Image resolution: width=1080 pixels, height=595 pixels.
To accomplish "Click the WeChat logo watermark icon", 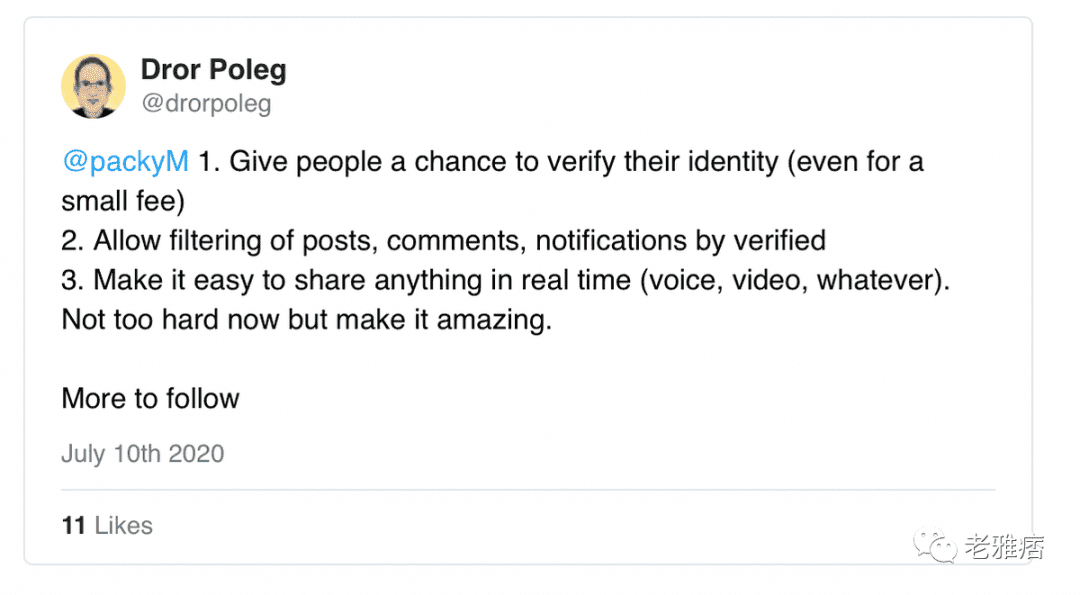I will [935, 545].
